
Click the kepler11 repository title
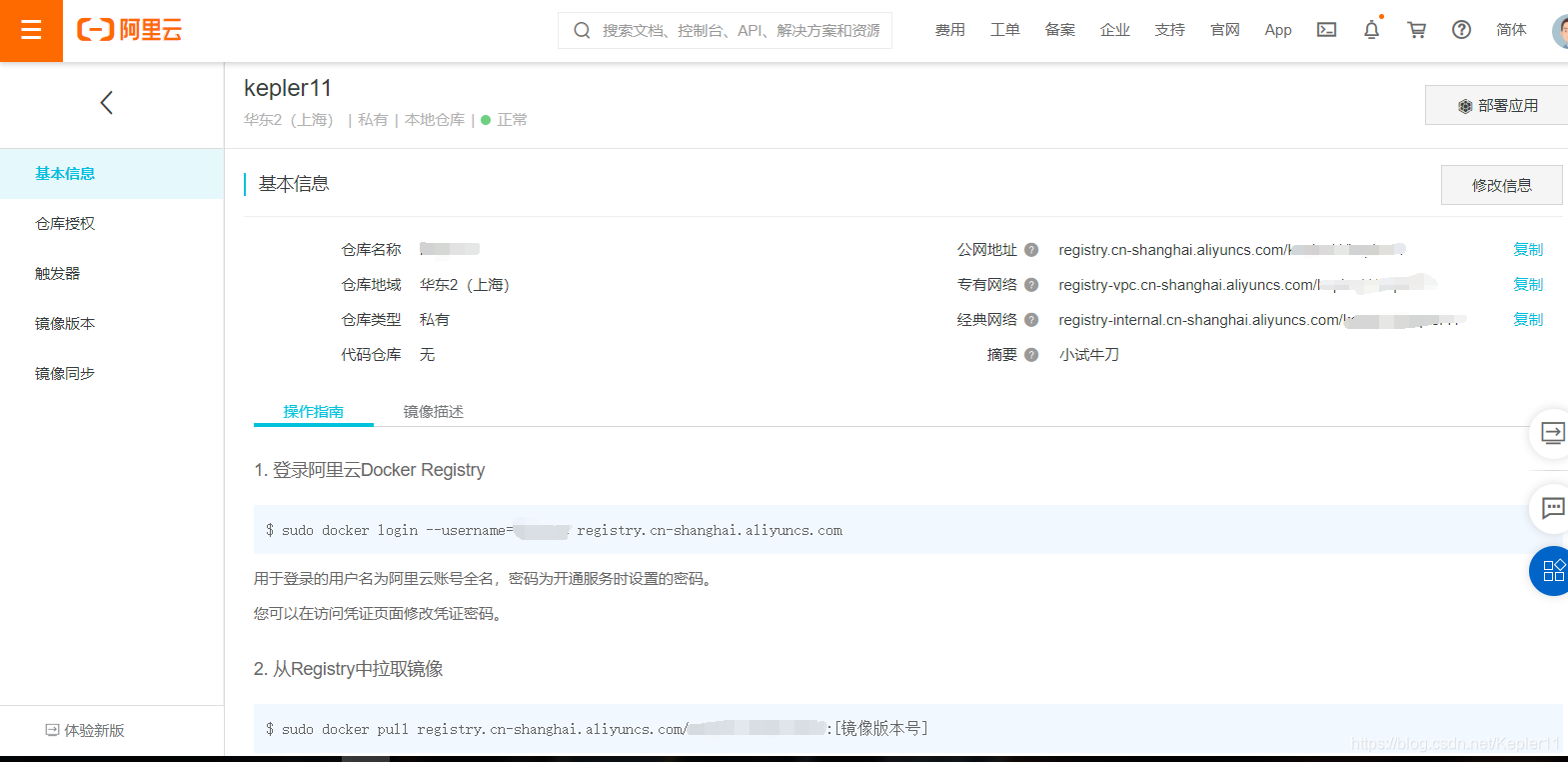click(x=288, y=88)
